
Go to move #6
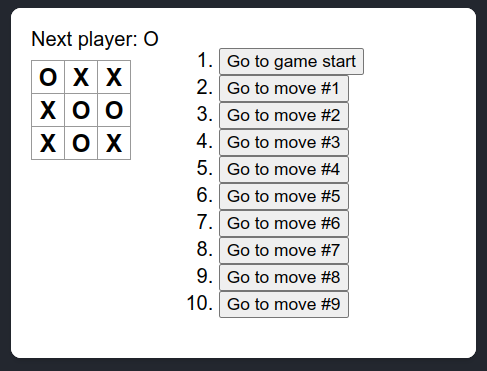284,223
